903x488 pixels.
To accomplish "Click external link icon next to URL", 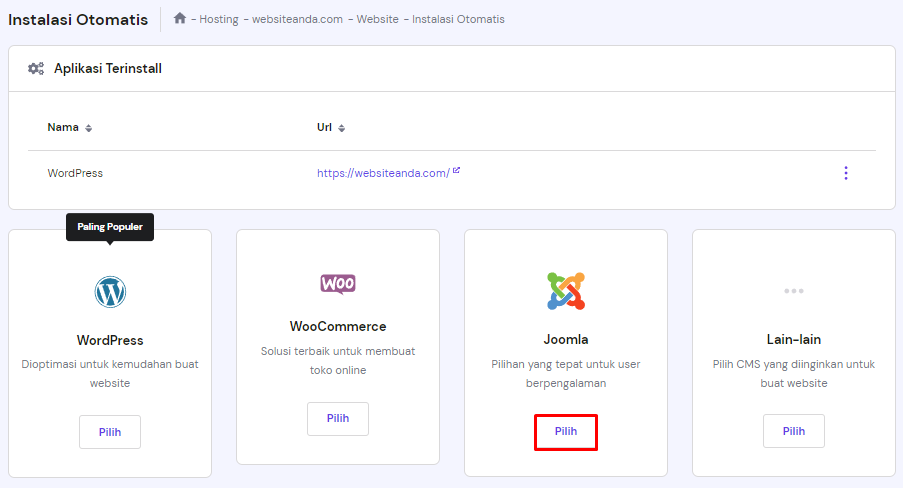I will 456,171.
